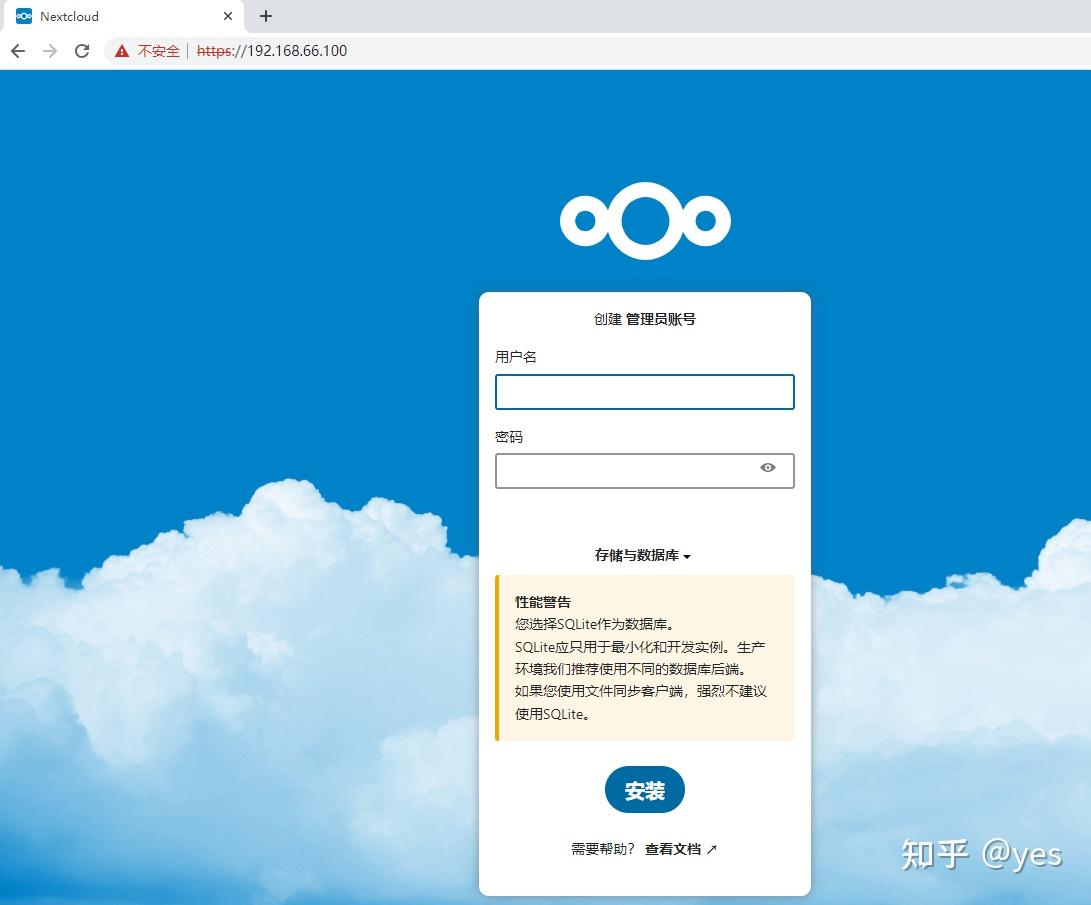Expand the 存储与数据库 section
The width and height of the screenshot is (1091, 905).
[642, 555]
